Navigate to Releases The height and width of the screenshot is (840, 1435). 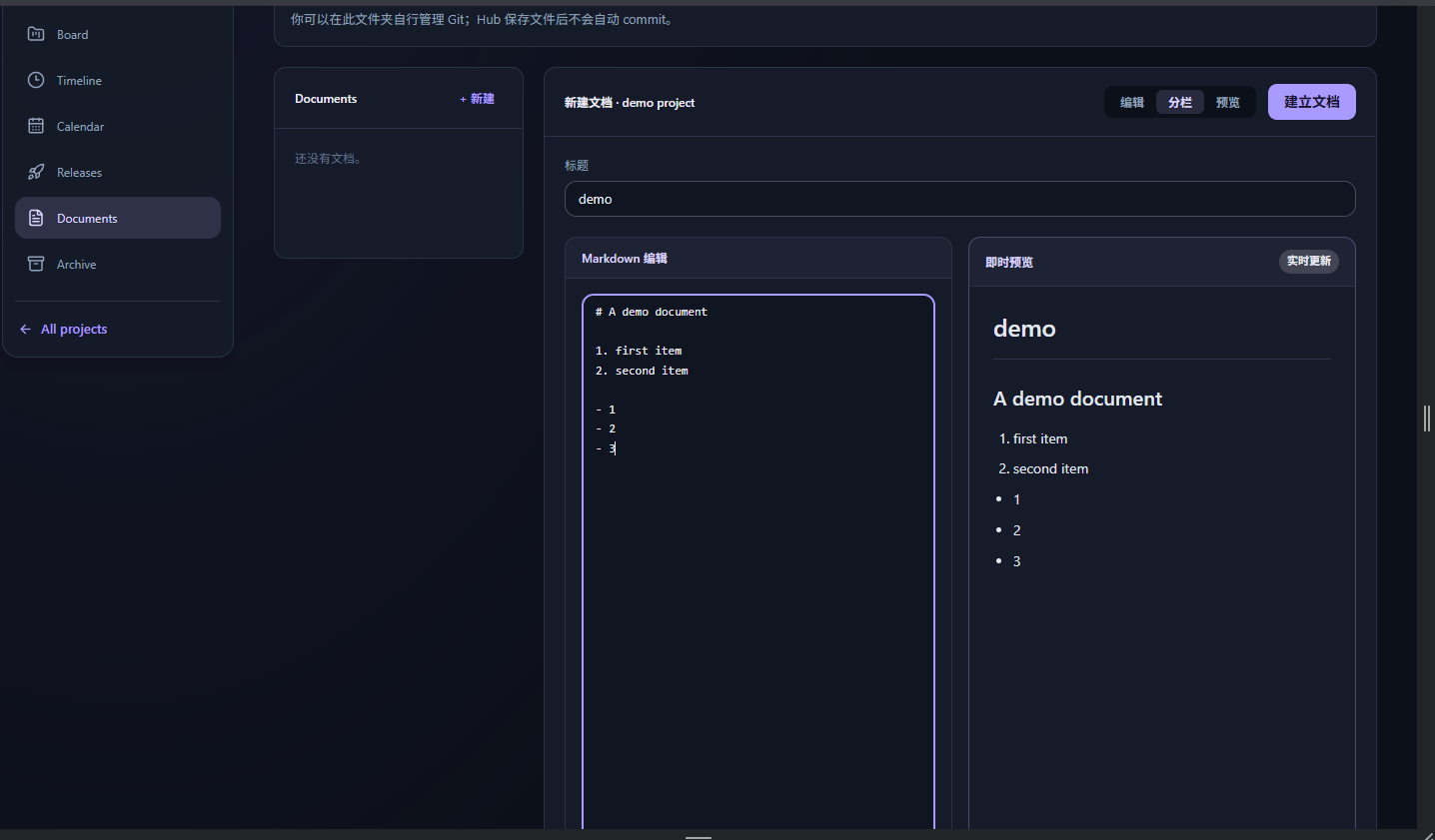click(118, 172)
